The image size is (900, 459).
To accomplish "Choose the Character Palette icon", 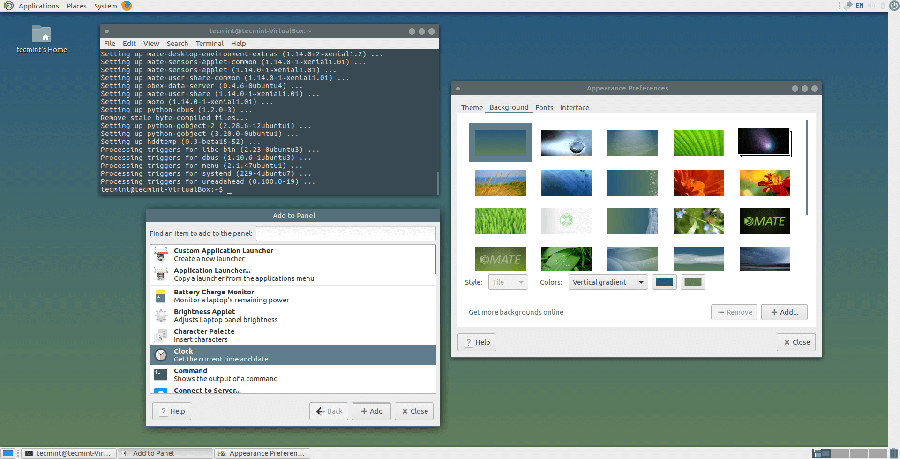I will (x=161, y=334).
